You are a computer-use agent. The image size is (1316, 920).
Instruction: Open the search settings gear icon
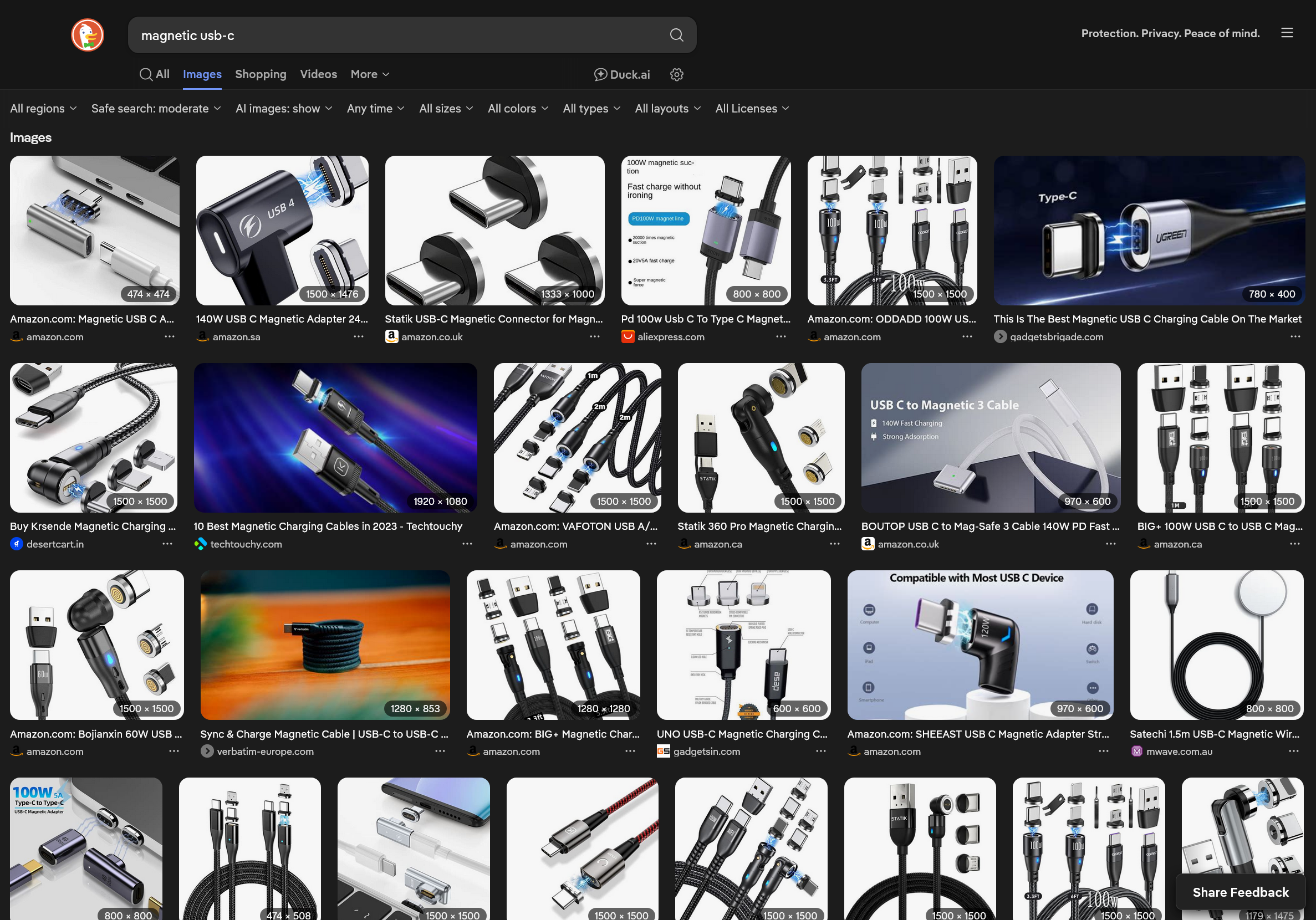[x=676, y=74]
